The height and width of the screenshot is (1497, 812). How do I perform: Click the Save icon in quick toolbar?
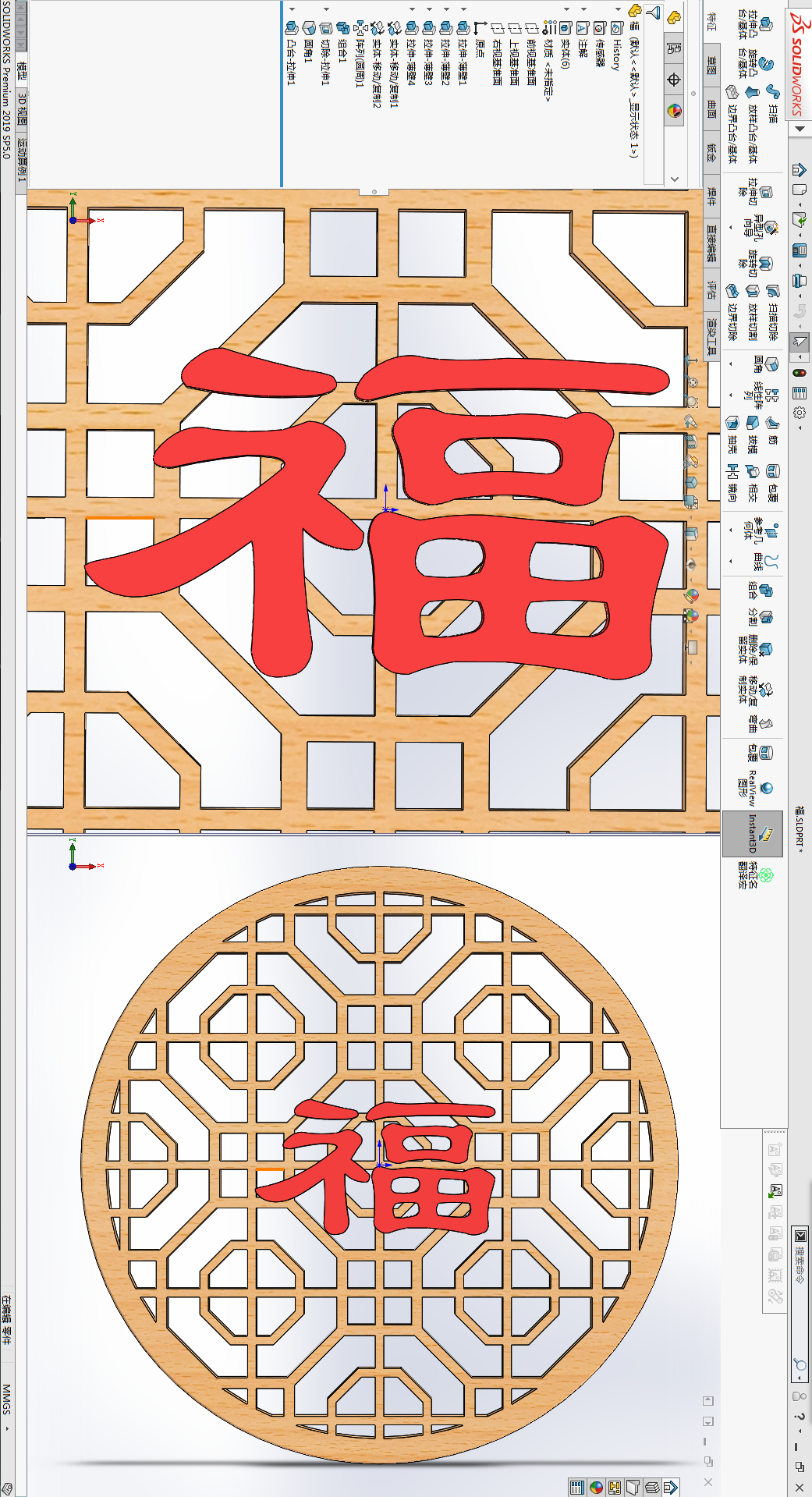[800, 250]
